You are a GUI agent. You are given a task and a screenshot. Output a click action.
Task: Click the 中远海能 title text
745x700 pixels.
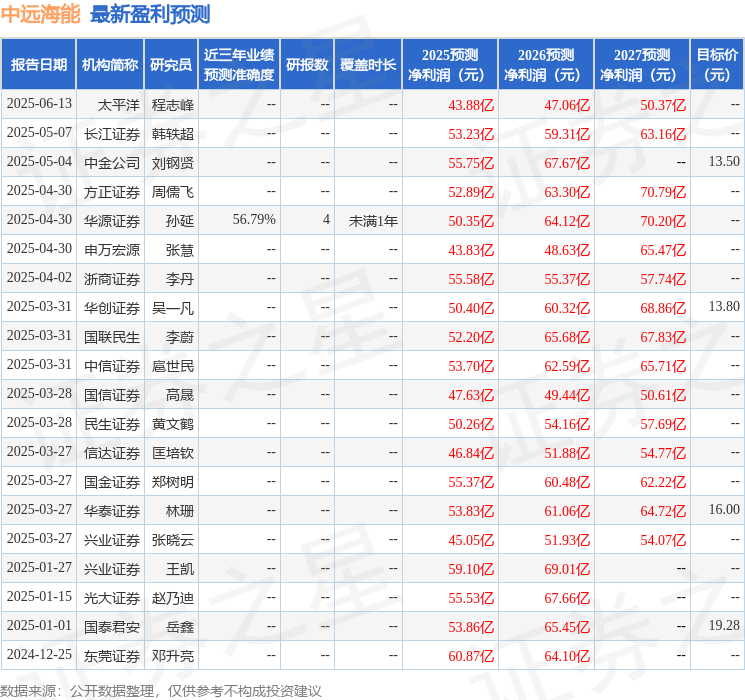pos(40,15)
